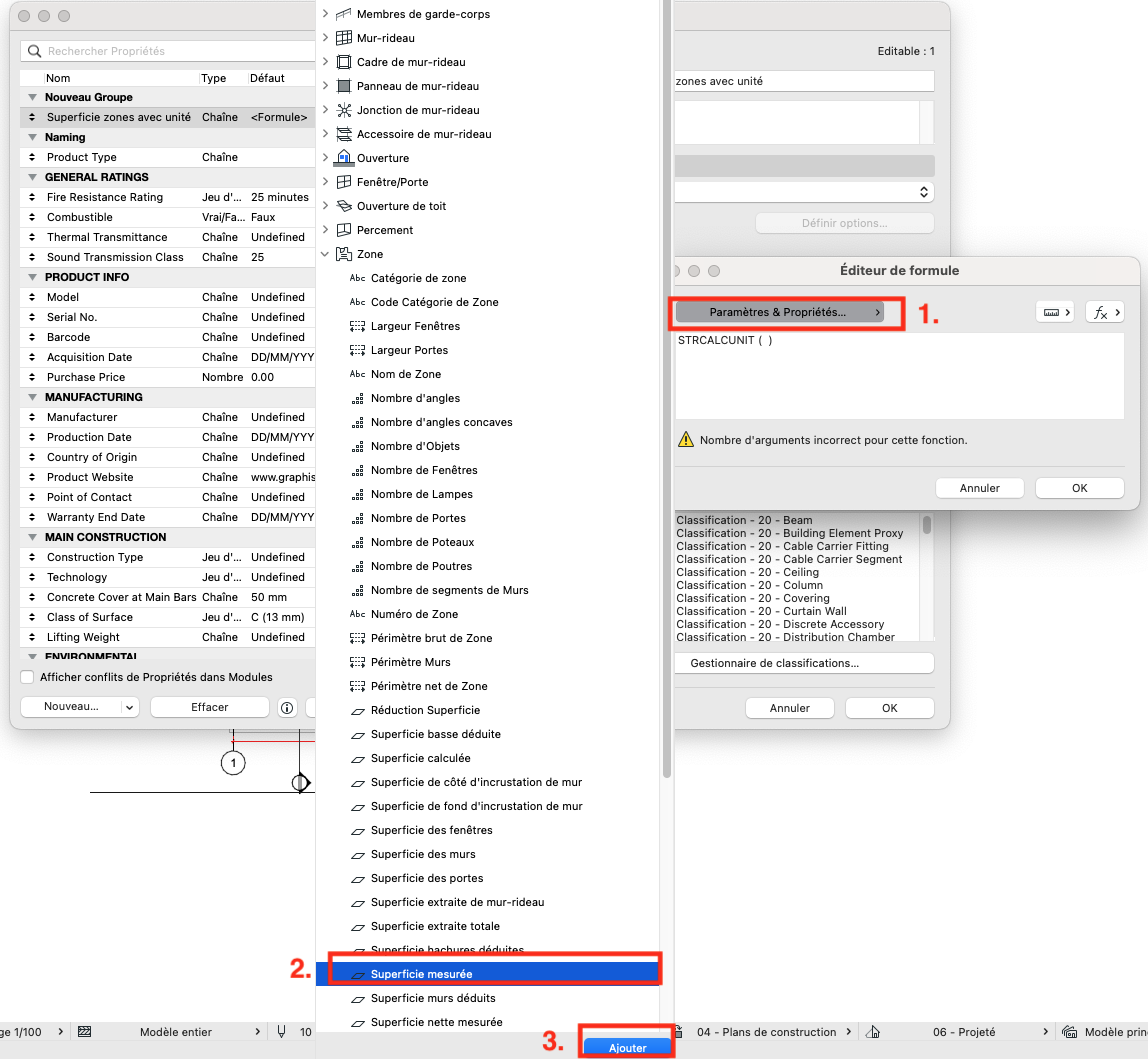The height and width of the screenshot is (1059, 1148).
Task: Click OK in the Éditeur de formule dialog
Action: coord(1079,488)
